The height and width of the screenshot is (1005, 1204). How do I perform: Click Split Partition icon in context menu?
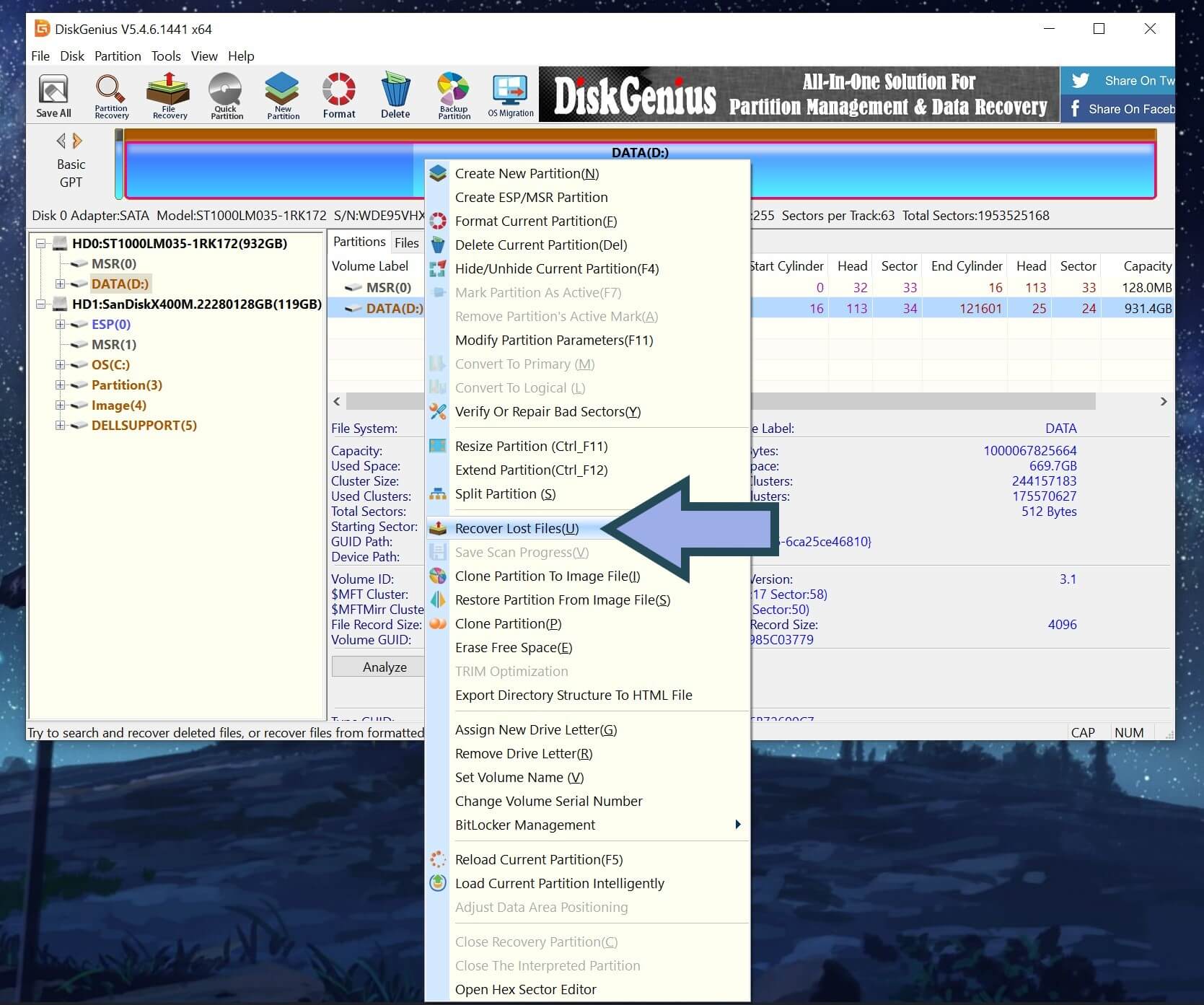coord(438,493)
